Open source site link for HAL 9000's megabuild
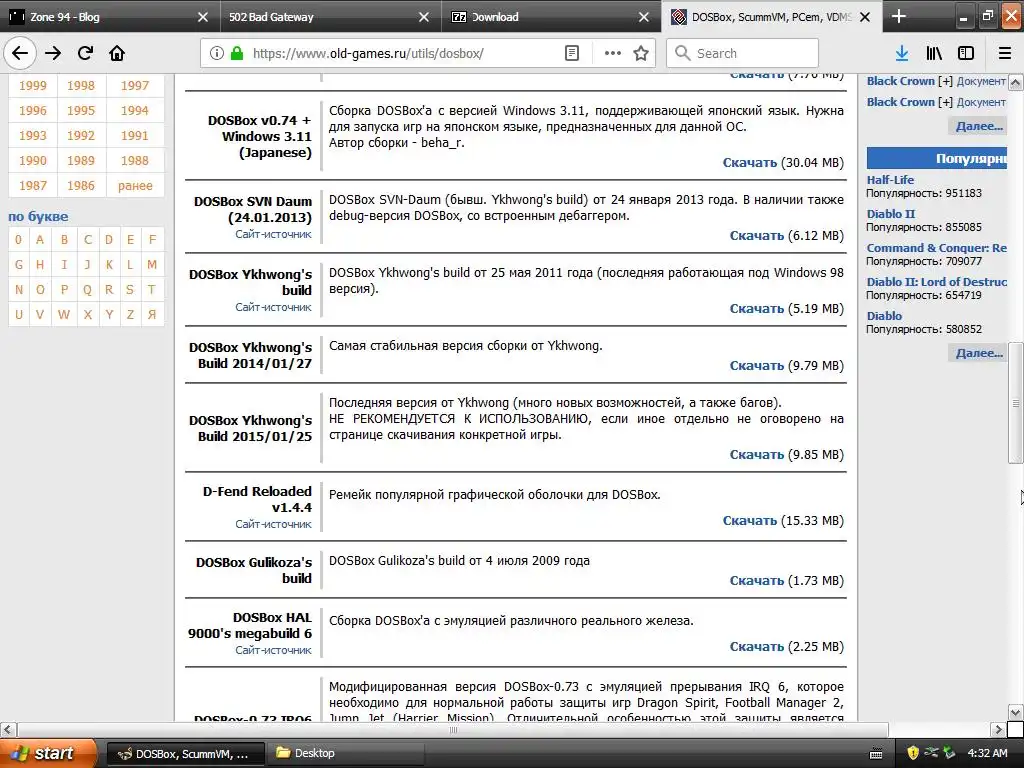This screenshot has width=1024, height=768. [x=273, y=650]
